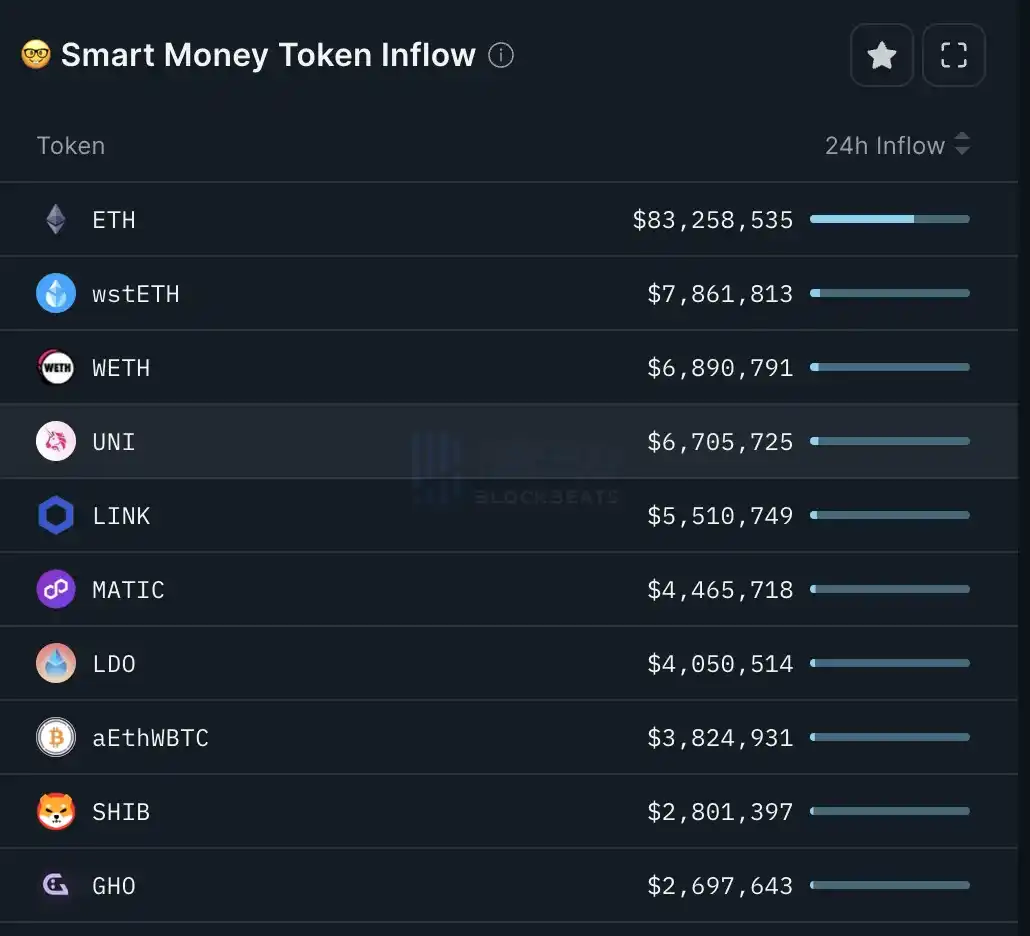1030x936 pixels.
Task: Click the info icon beside title
Action: click(x=501, y=55)
